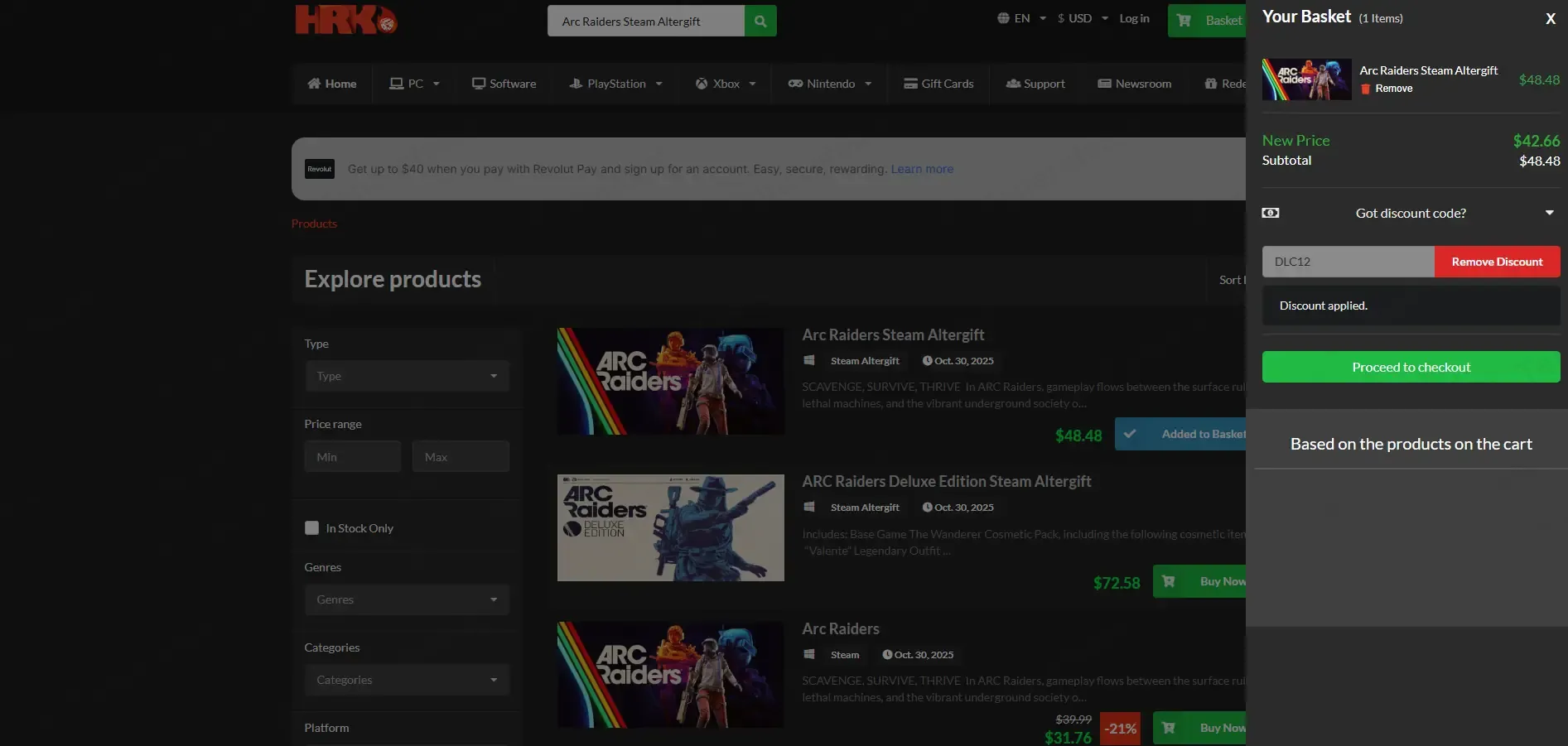The image size is (1568, 746).
Task: Click the basket cart icon in header
Action: pos(1184,20)
